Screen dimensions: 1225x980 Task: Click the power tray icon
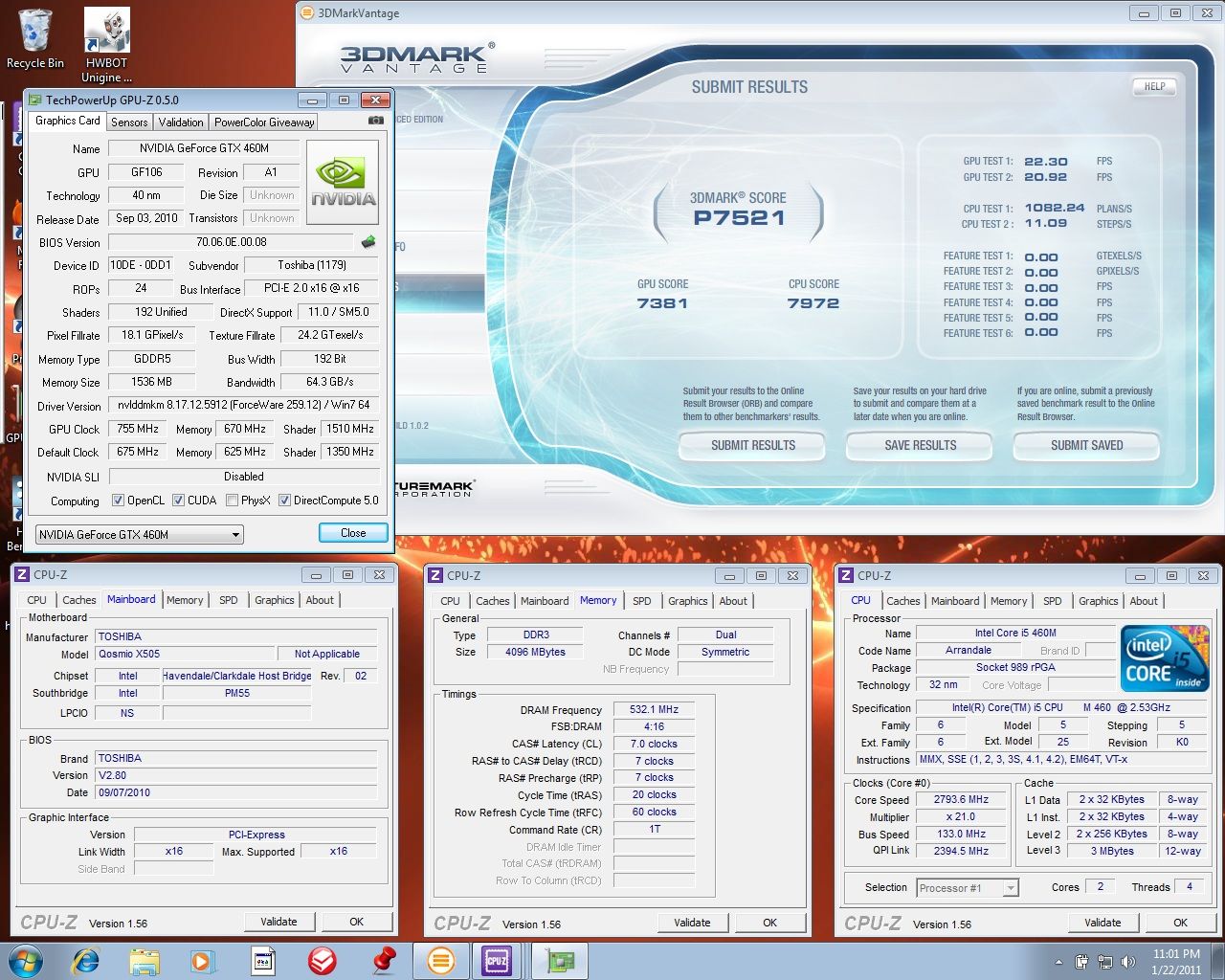pos(1081,962)
